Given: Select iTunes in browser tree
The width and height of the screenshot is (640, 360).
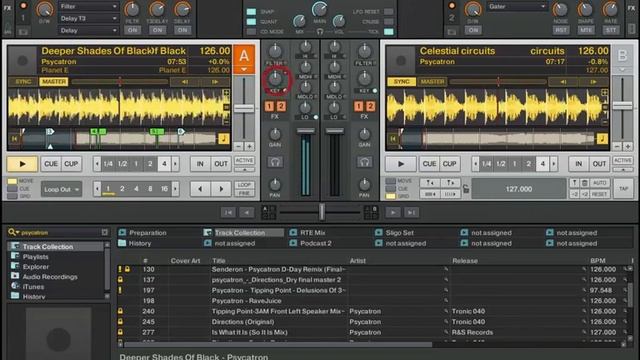Looking at the screenshot, I should click(33, 287).
